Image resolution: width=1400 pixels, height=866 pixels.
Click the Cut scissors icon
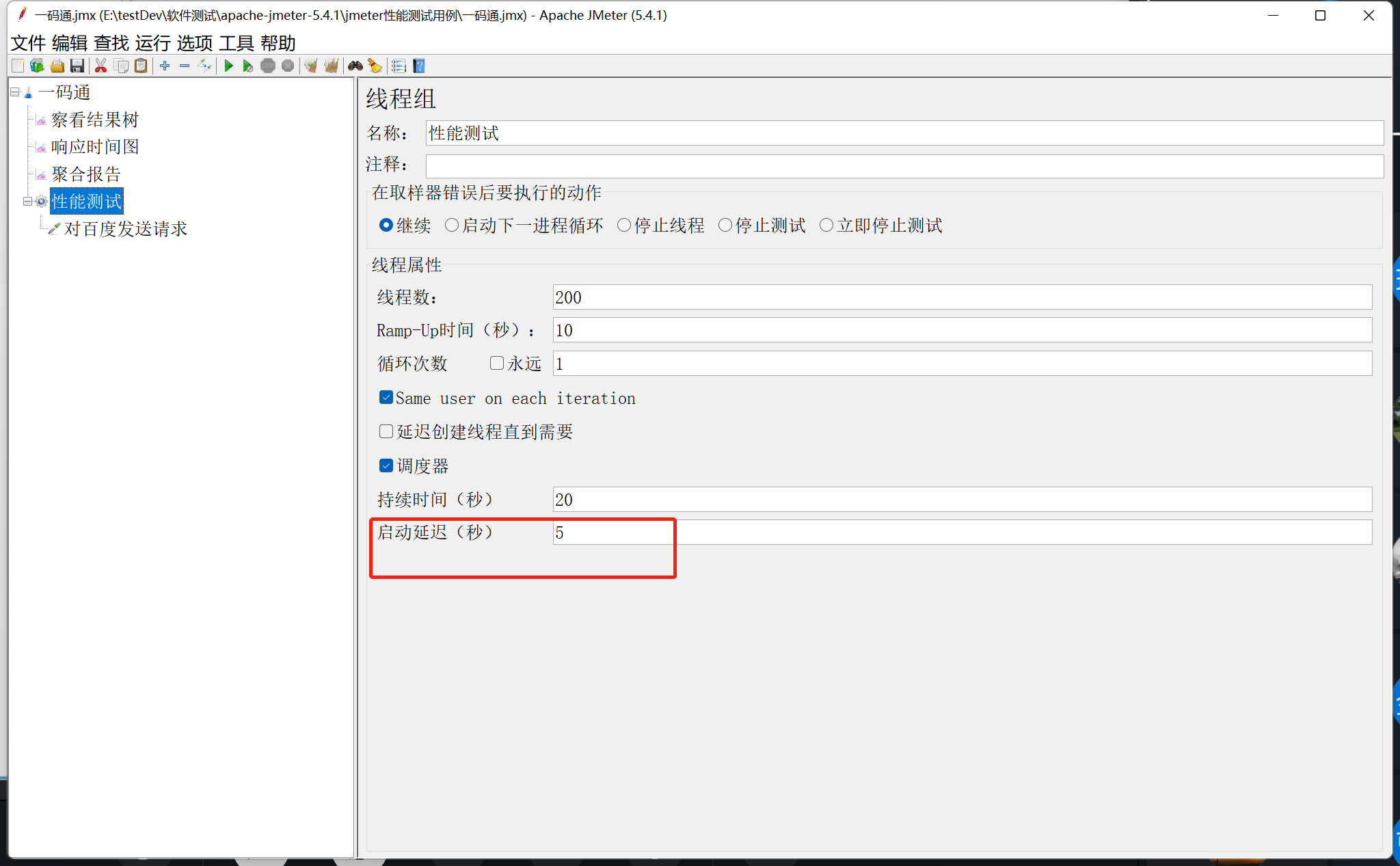pyautogui.click(x=100, y=66)
